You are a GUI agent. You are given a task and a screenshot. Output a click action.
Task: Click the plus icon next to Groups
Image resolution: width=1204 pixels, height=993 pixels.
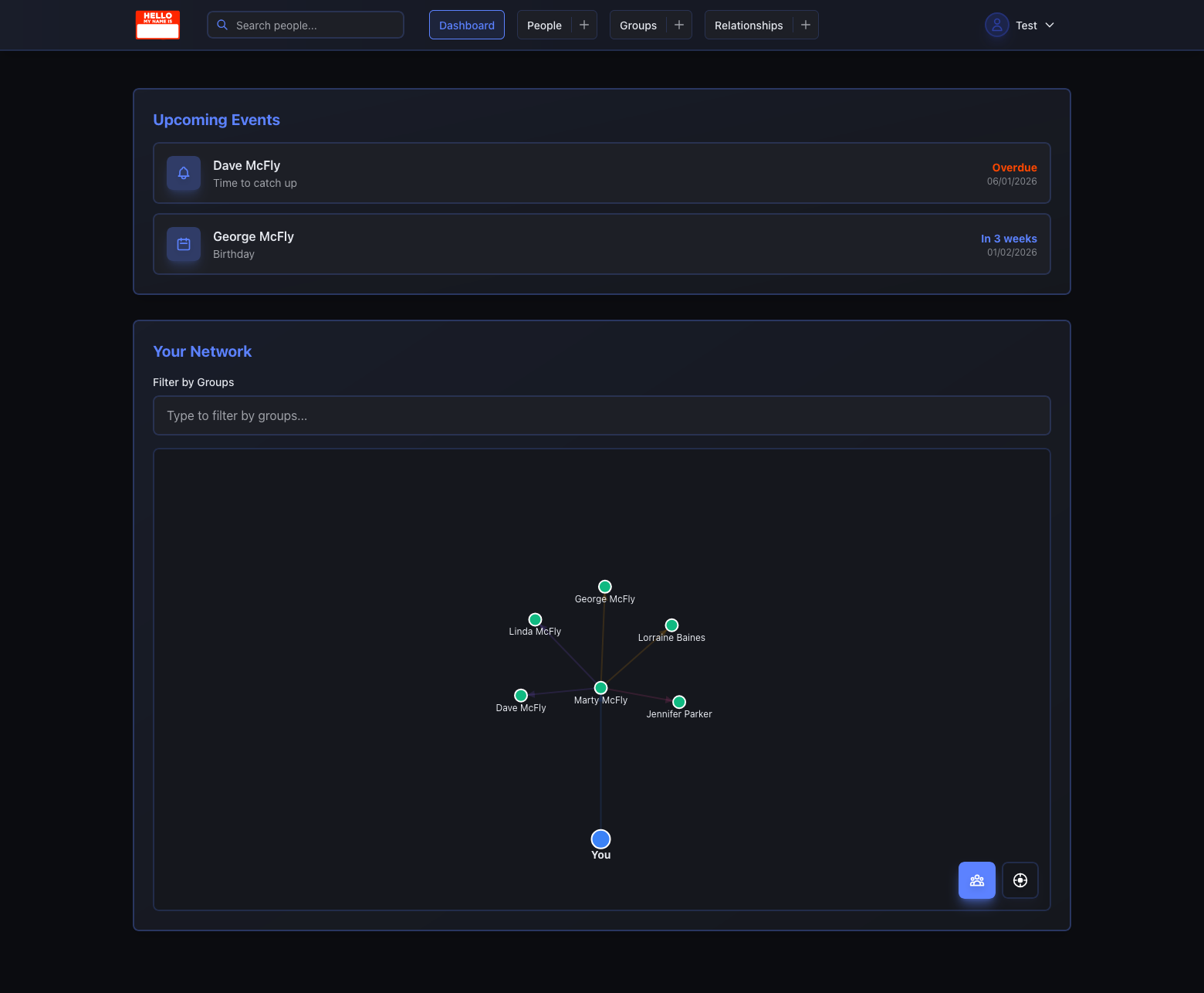tap(678, 25)
